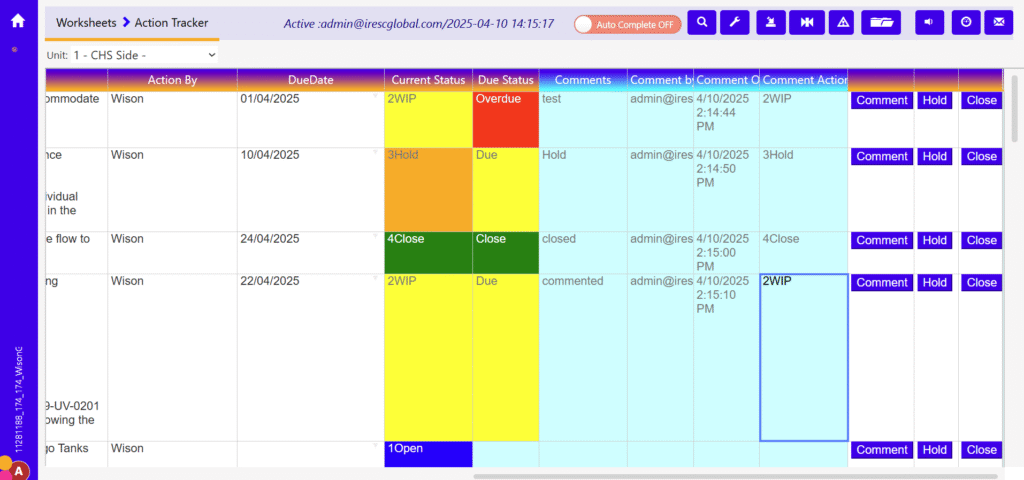1024x480 pixels.
Task: Open the envelope mail icon
Action: 997,22
